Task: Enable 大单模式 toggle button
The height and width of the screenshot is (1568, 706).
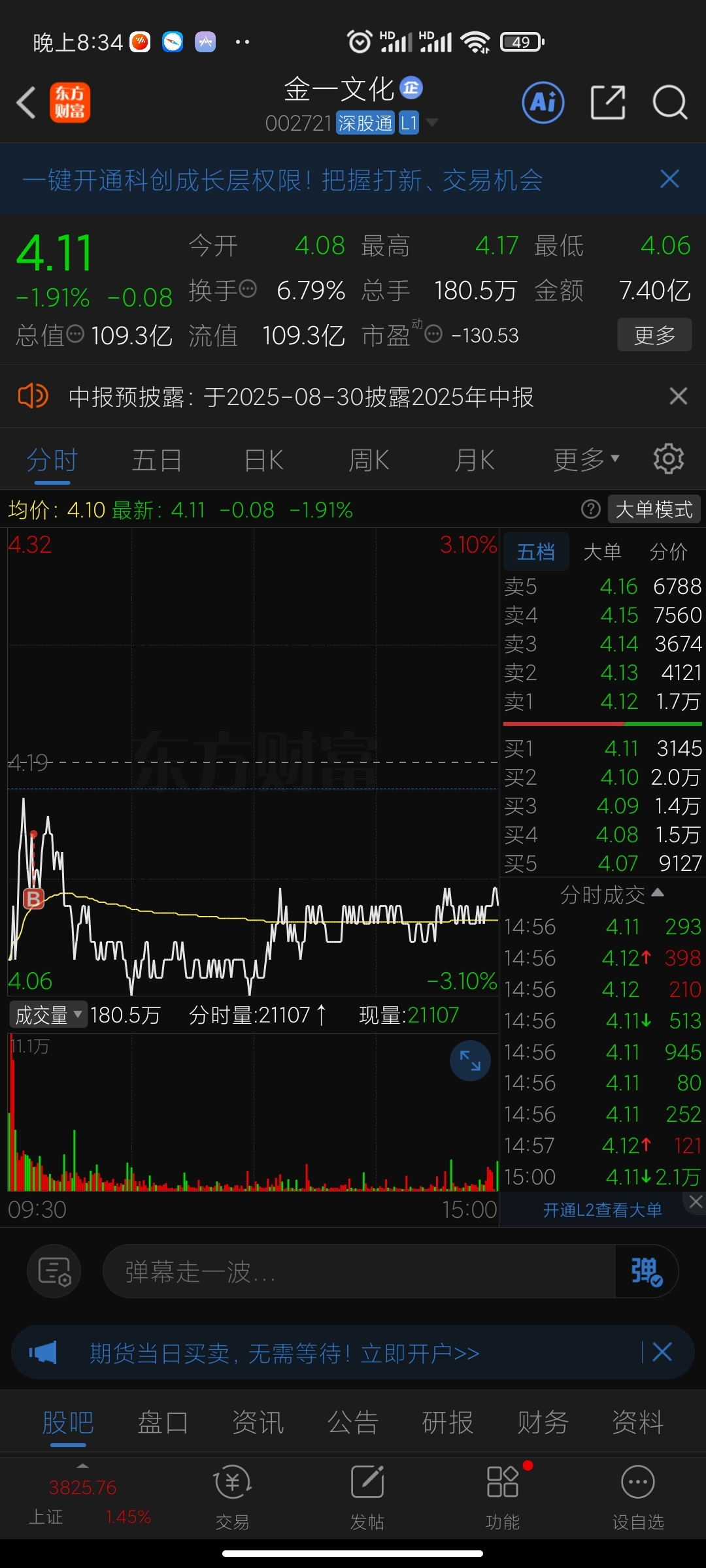Action: click(654, 509)
